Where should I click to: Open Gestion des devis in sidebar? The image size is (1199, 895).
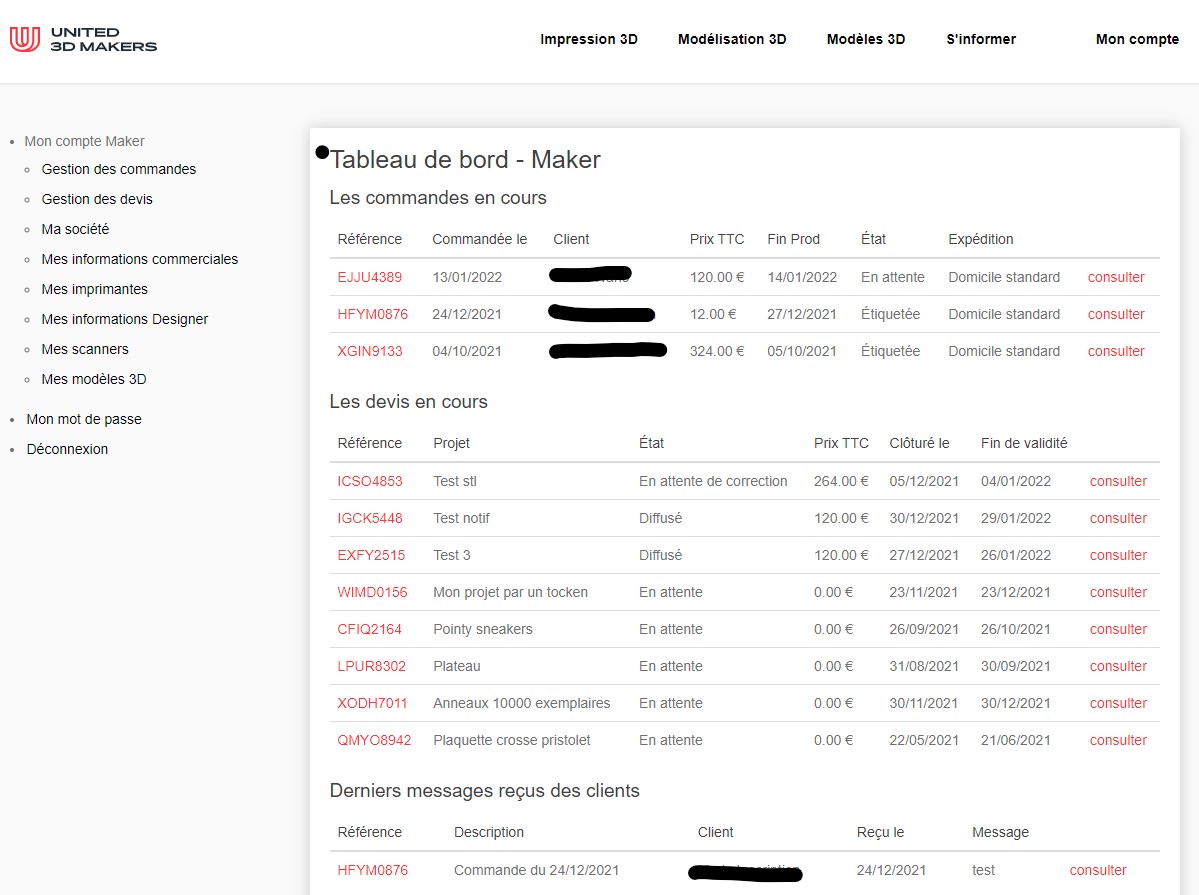coord(97,200)
